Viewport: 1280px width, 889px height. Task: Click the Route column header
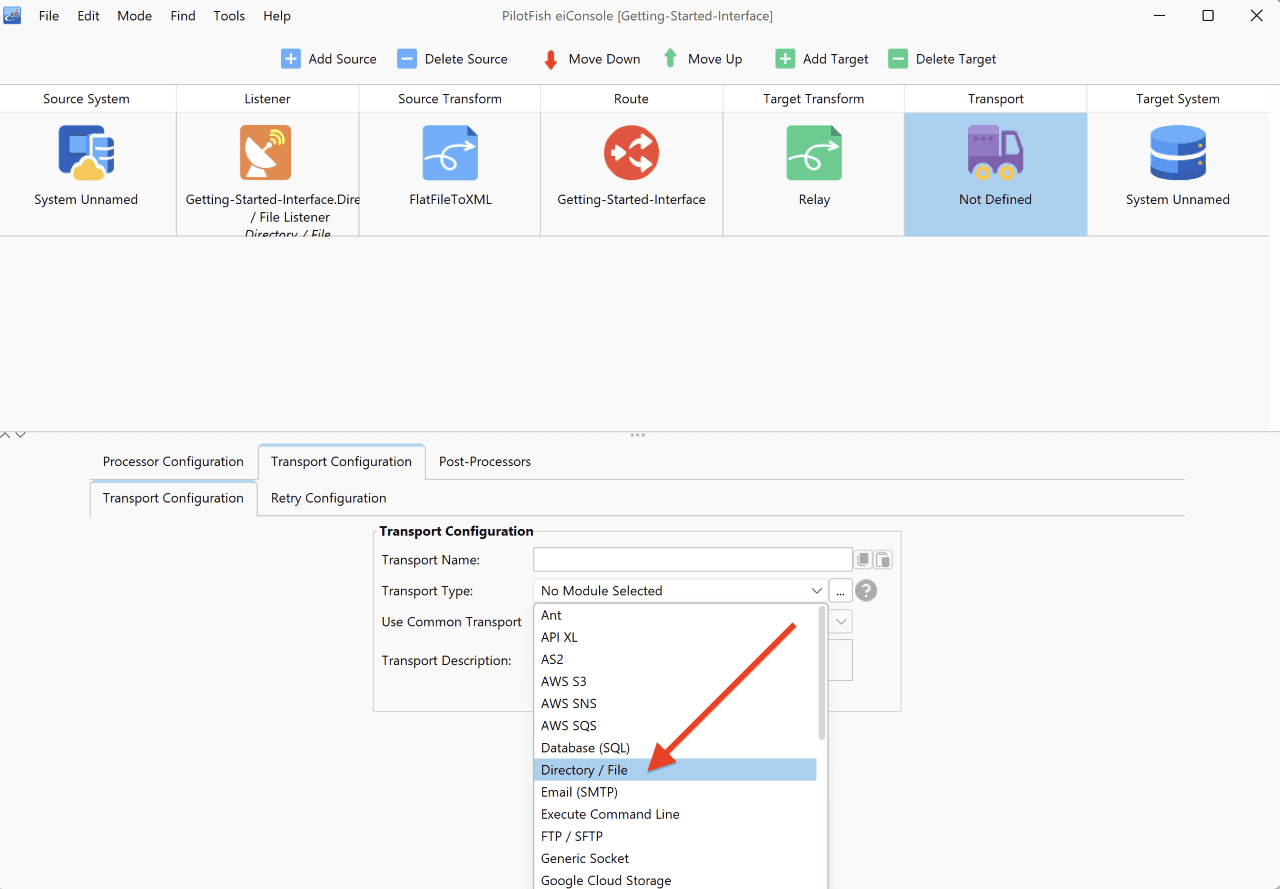click(631, 99)
